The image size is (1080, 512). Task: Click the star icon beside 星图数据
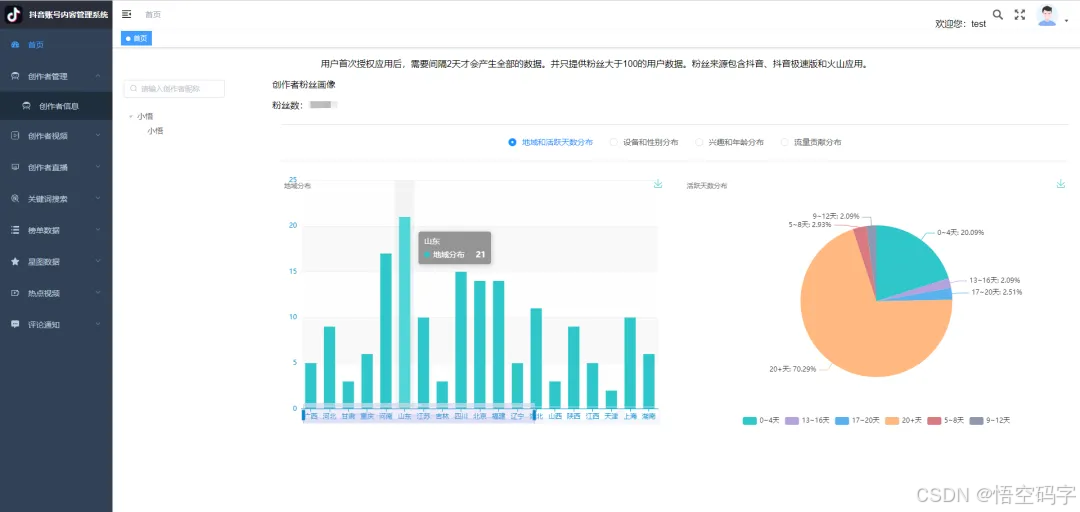[x=15, y=262]
